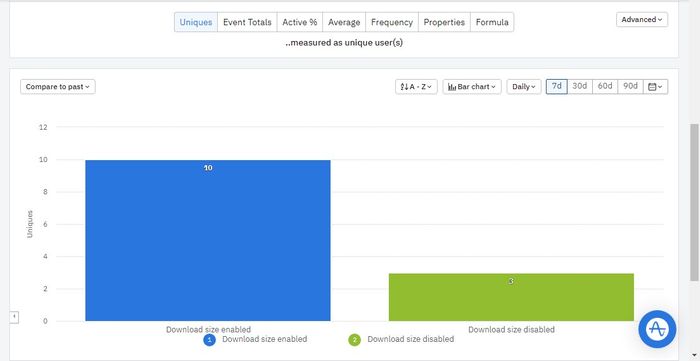Screen dimensions: 700x361
Task: Click x-axis label Download size enabled
Action: pyautogui.click(x=208, y=330)
